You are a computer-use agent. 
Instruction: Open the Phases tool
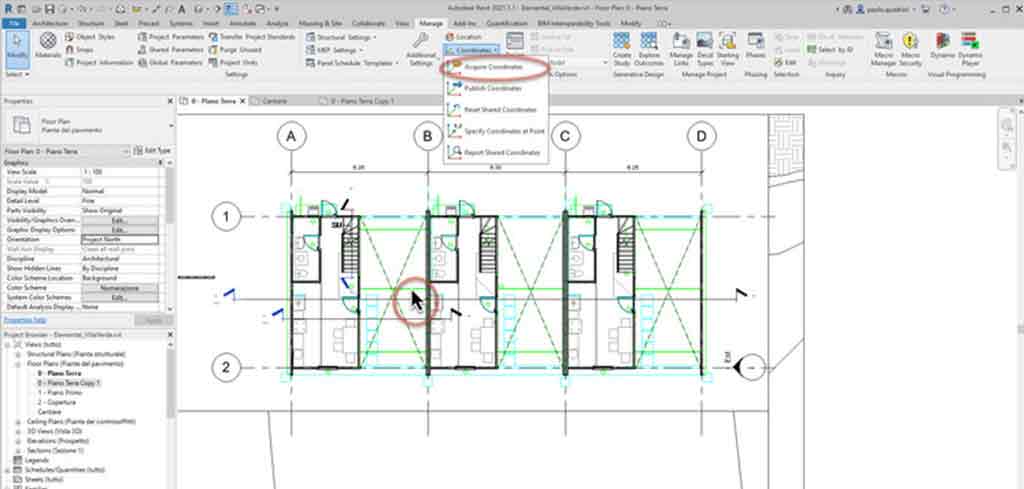click(x=756, y=46)
